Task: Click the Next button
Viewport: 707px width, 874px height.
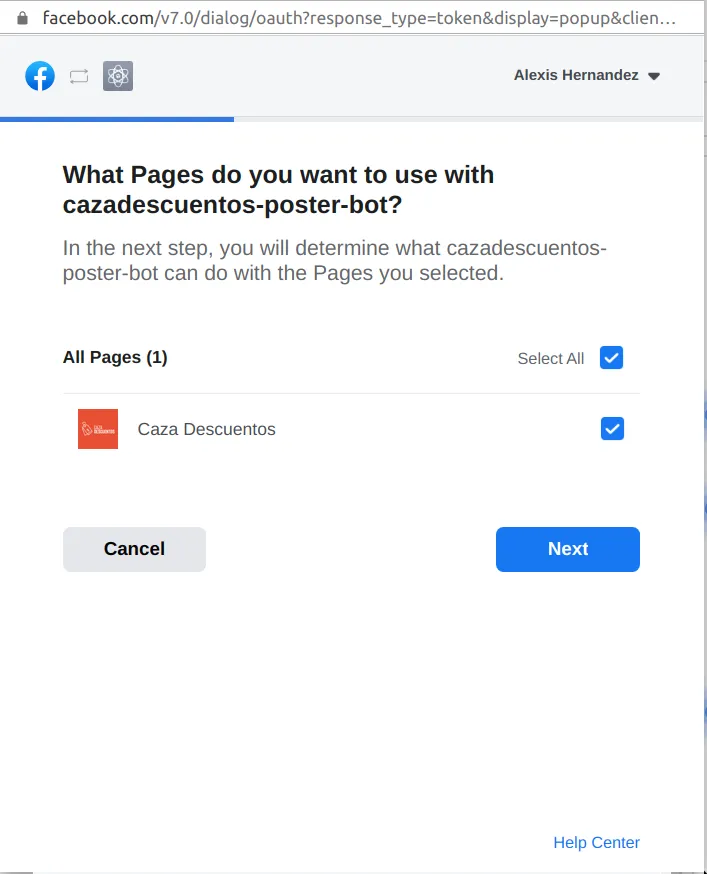Action: point(568,549)
